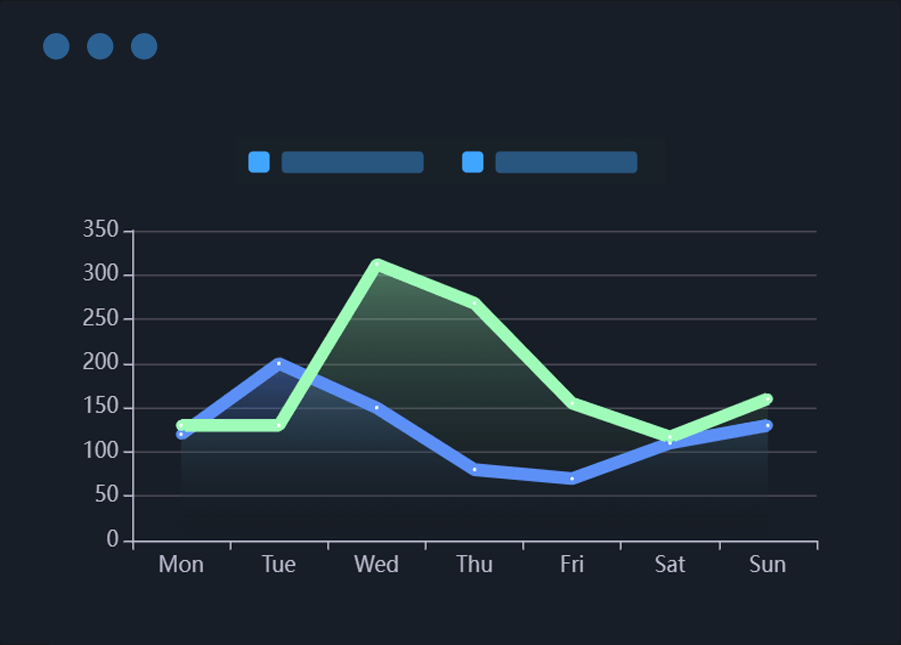901x645 pixels.
Task: Click the middle window dot at top-left
Action: pos(100,46)
